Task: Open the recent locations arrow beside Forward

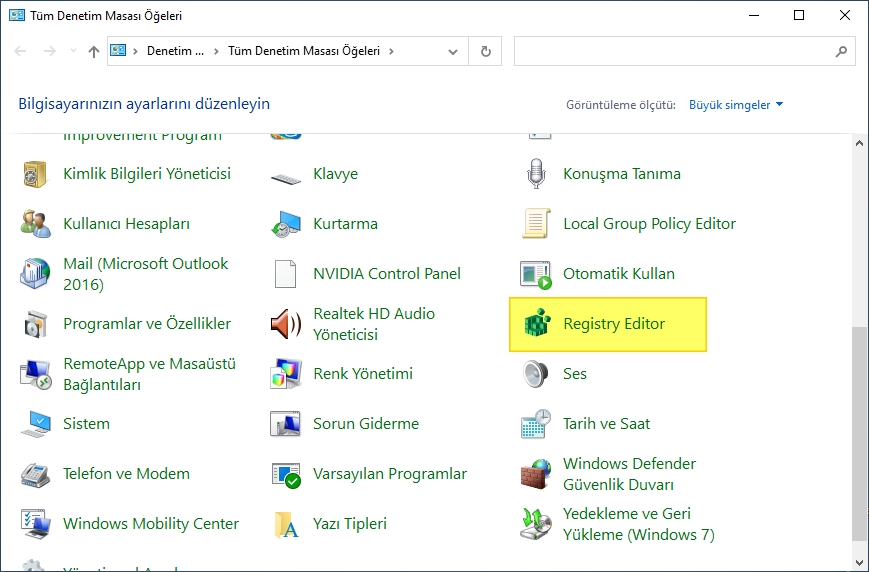Action: click(x=73, y=51)
